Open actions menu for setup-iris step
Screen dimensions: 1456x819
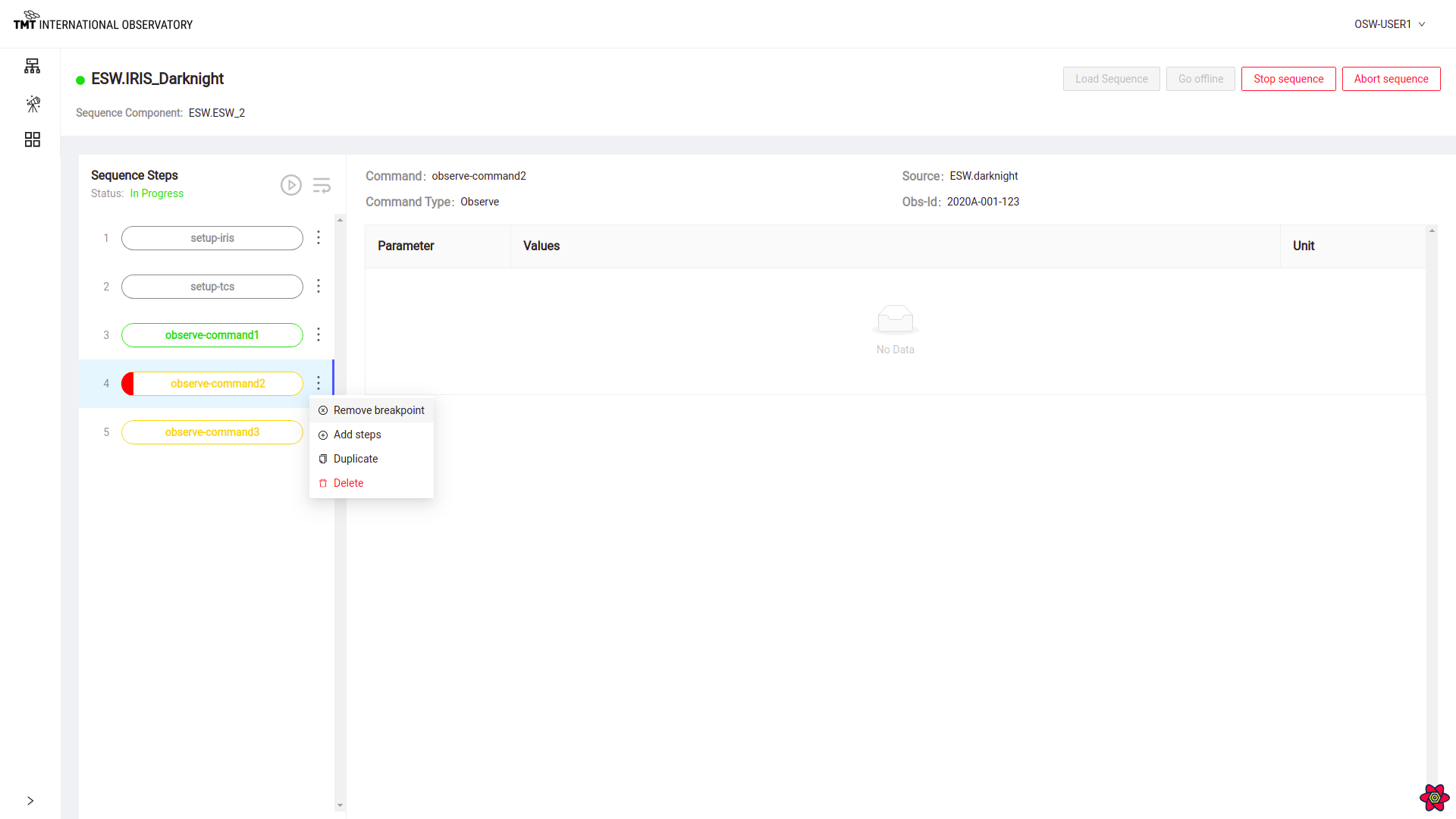pyautogui.click(x=318, y=238)
